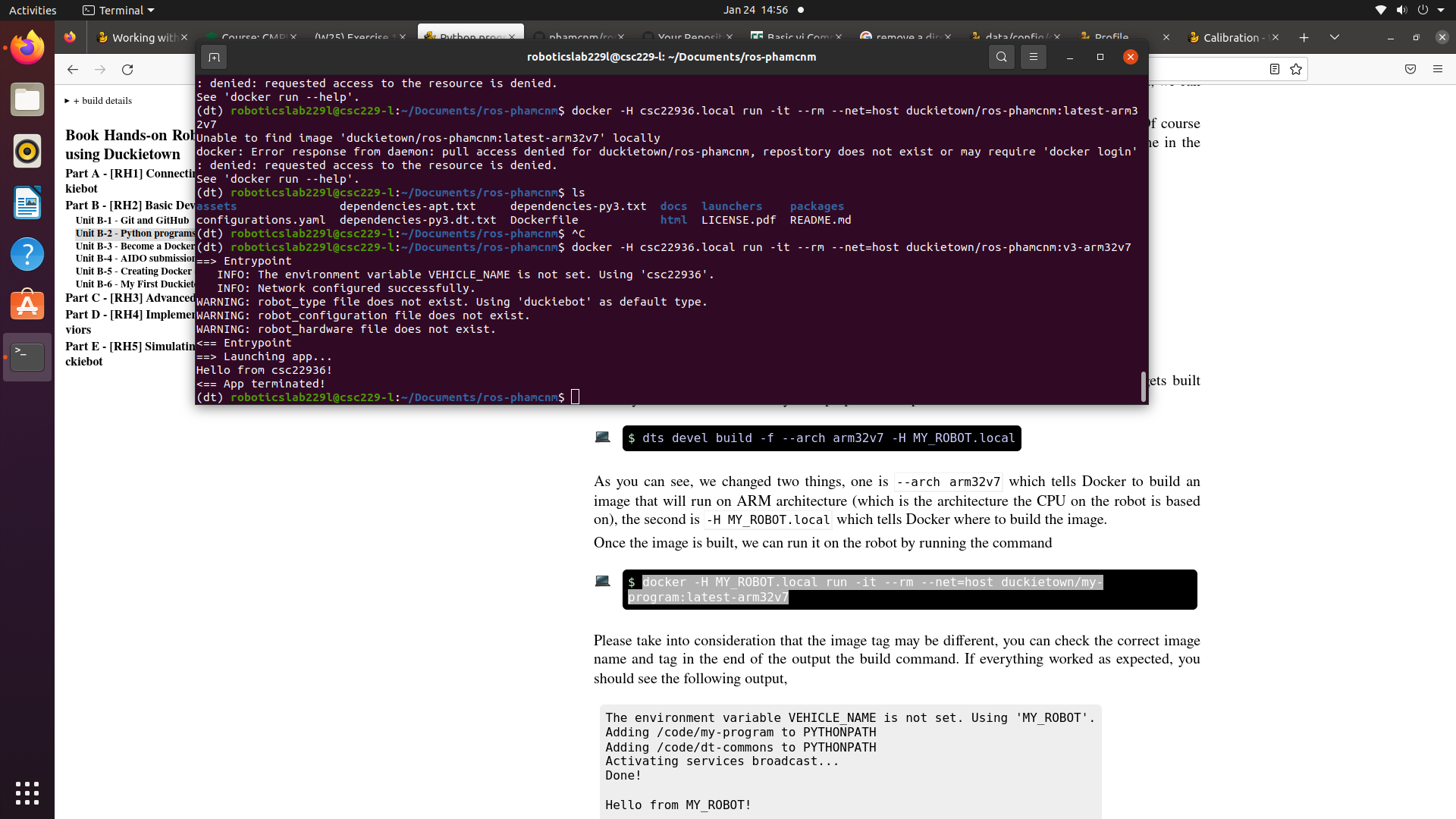Open Firefox Help from the dock
1456x819 pixels.
[x=27, y=254]
